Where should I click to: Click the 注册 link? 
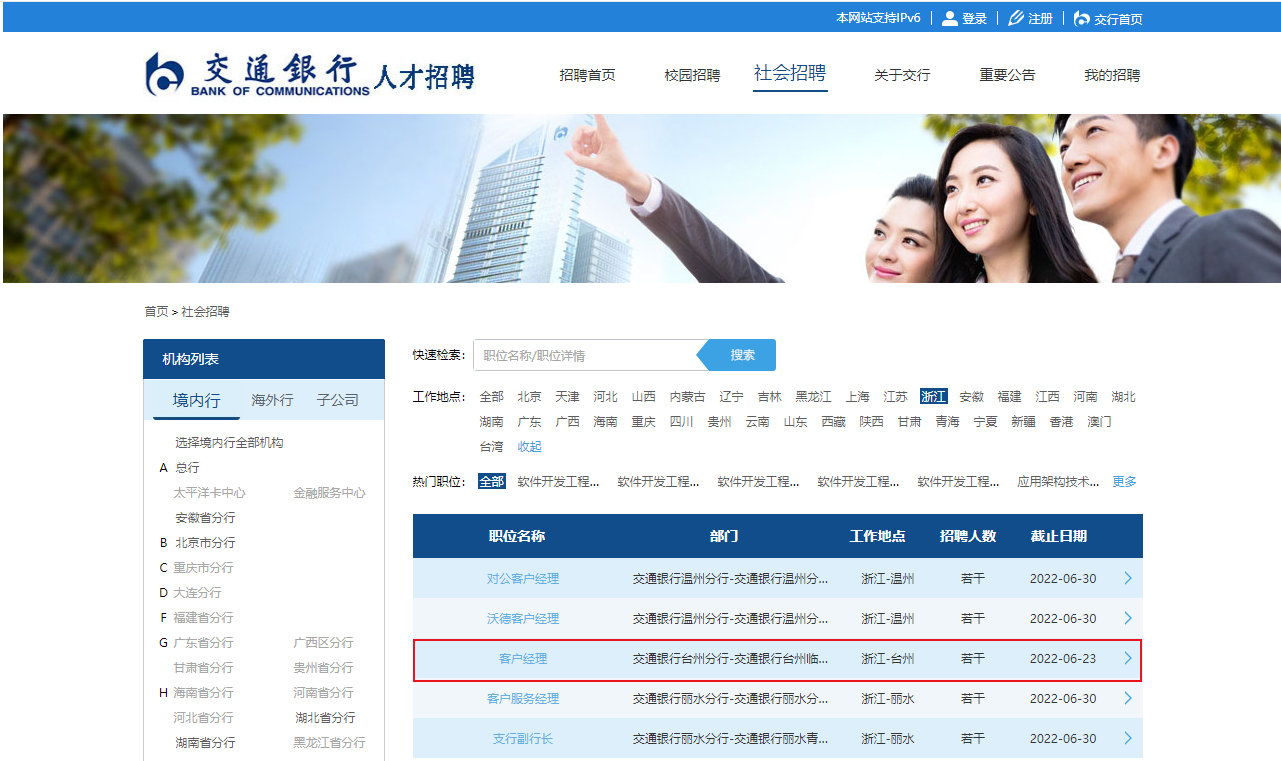[x=1040, y=19]
